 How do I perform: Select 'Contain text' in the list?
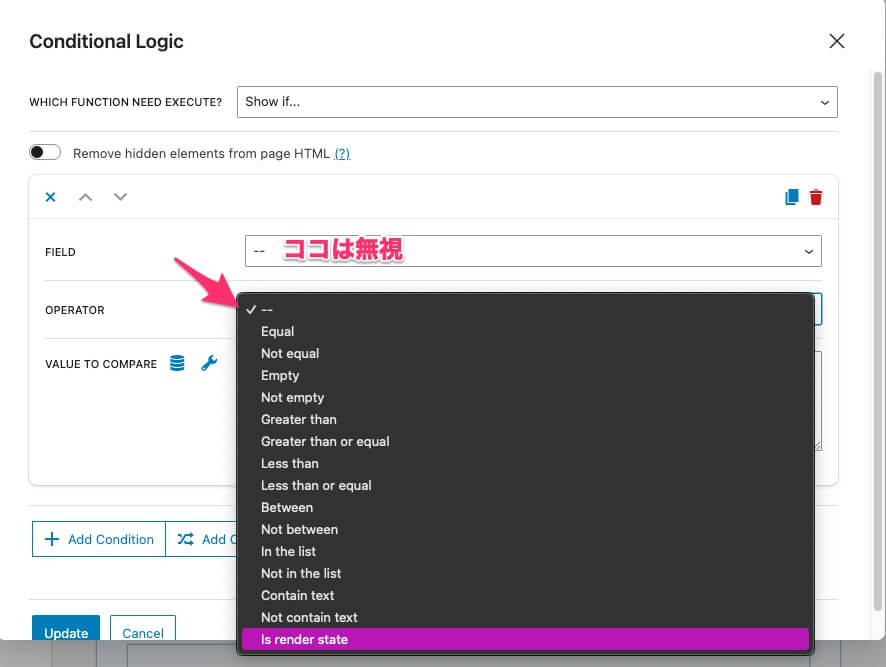point(297,595)
